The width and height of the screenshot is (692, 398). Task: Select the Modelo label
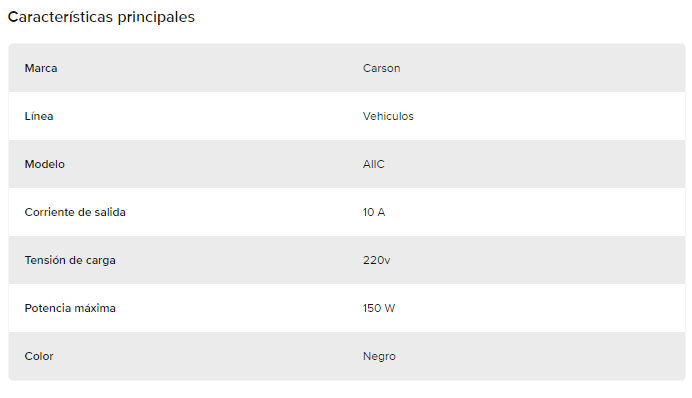(45, 164)
